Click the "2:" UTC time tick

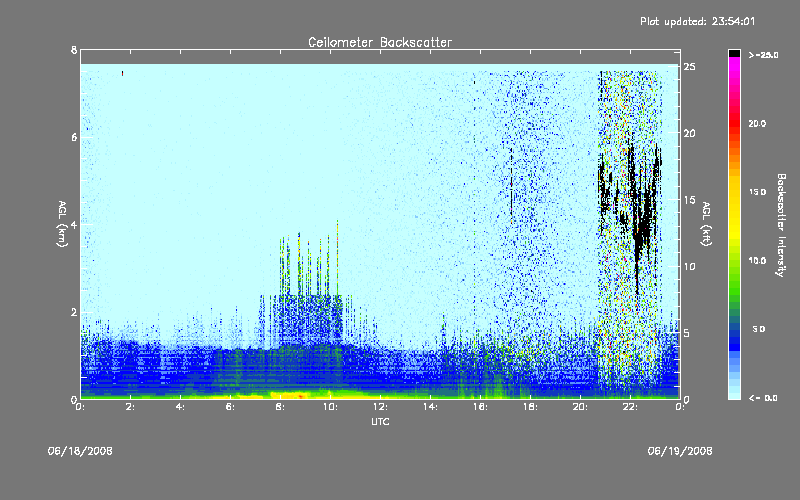click(130, 407)
